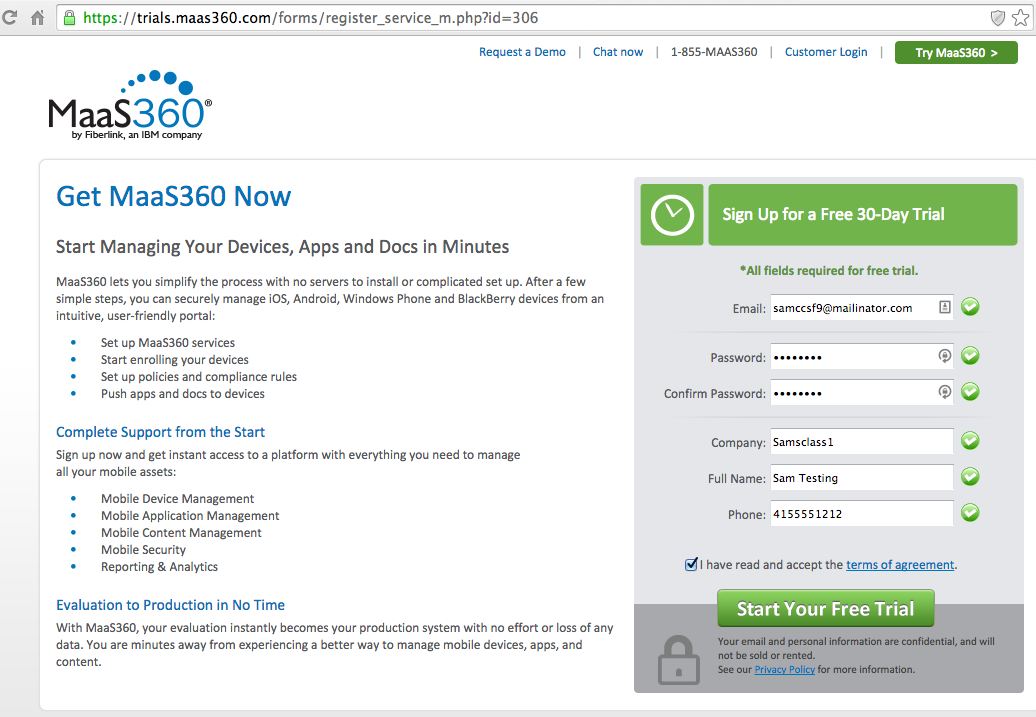The image size is (1036, 717).
Task: Click the green checkmark next to Full Name
Action: click(970, 476)
